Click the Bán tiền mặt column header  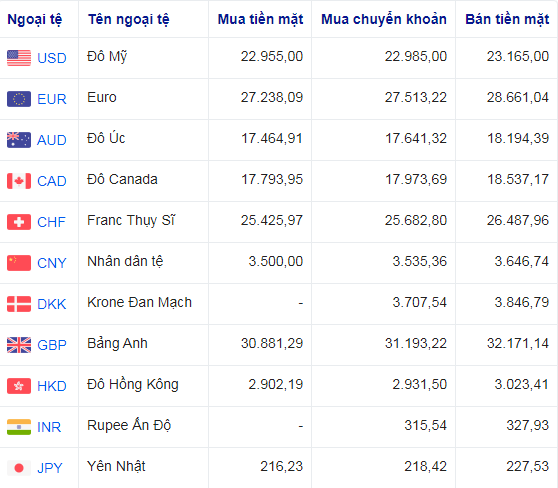click(x=507, y=19)
